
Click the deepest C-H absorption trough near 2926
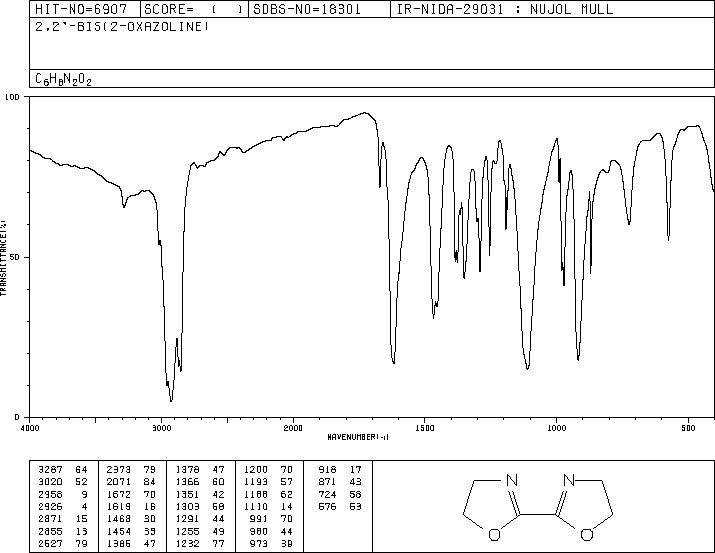pos(171,400)
